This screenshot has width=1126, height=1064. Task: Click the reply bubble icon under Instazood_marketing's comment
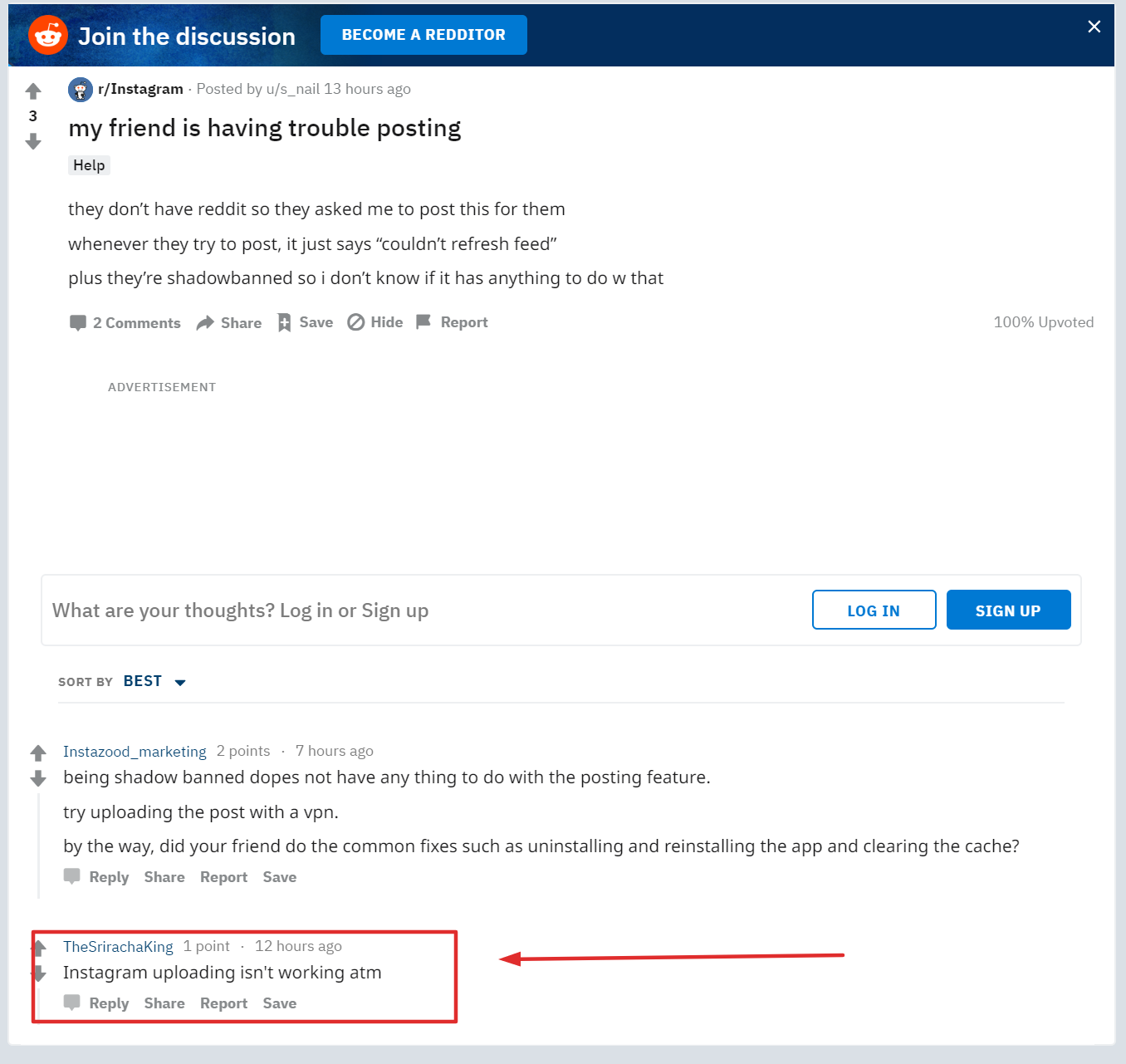(72, 876)
